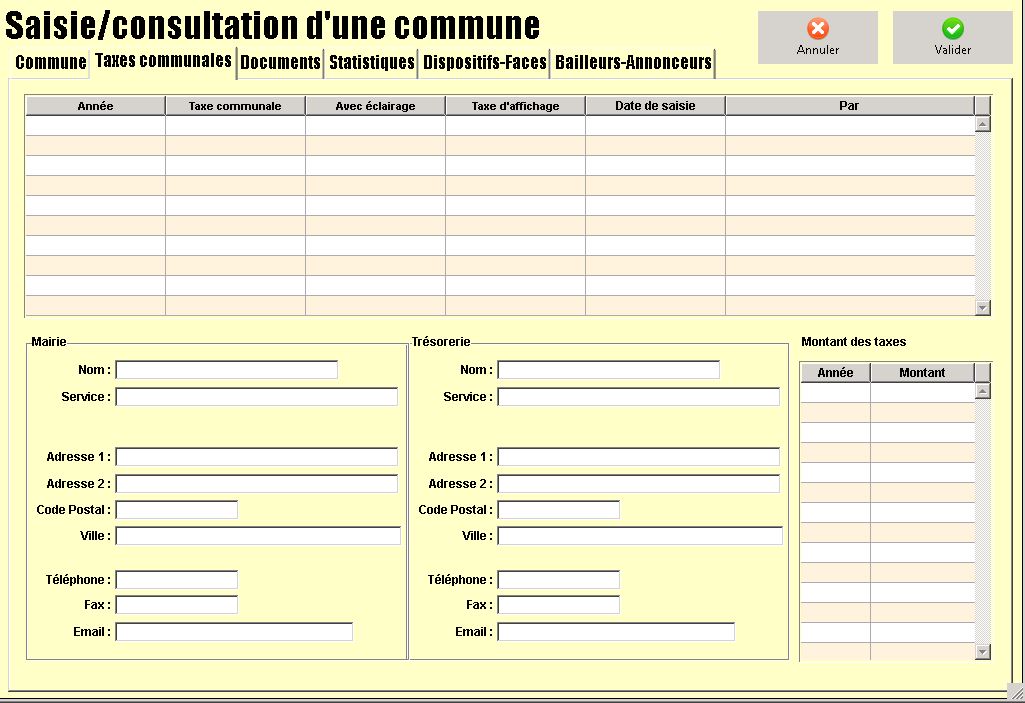Click scroll up arrow of Montant des taxes
The height and width of the screenshot is (703, 1025).
[x=983, y=391]
